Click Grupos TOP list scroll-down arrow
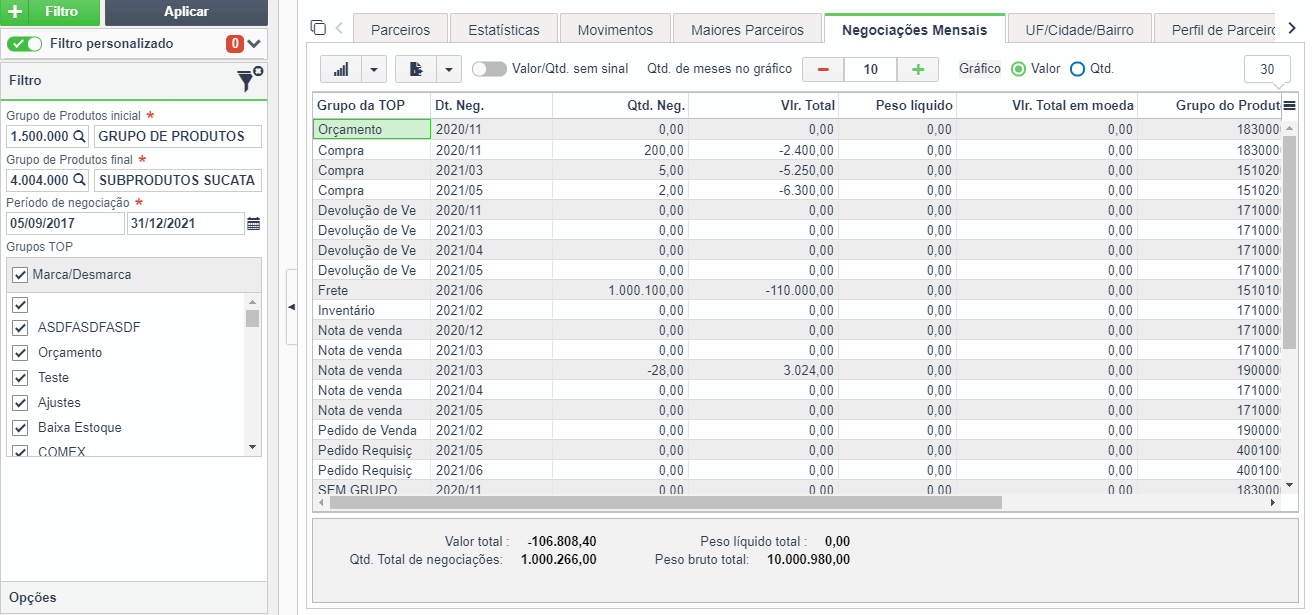1312x615 pixels. click(252, 447)
